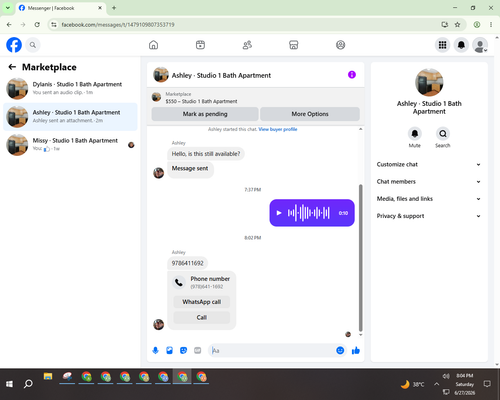The width and height of the screenshot is (500, 400).
Task: Go back in browser history
Action: (x=9, y=25)
